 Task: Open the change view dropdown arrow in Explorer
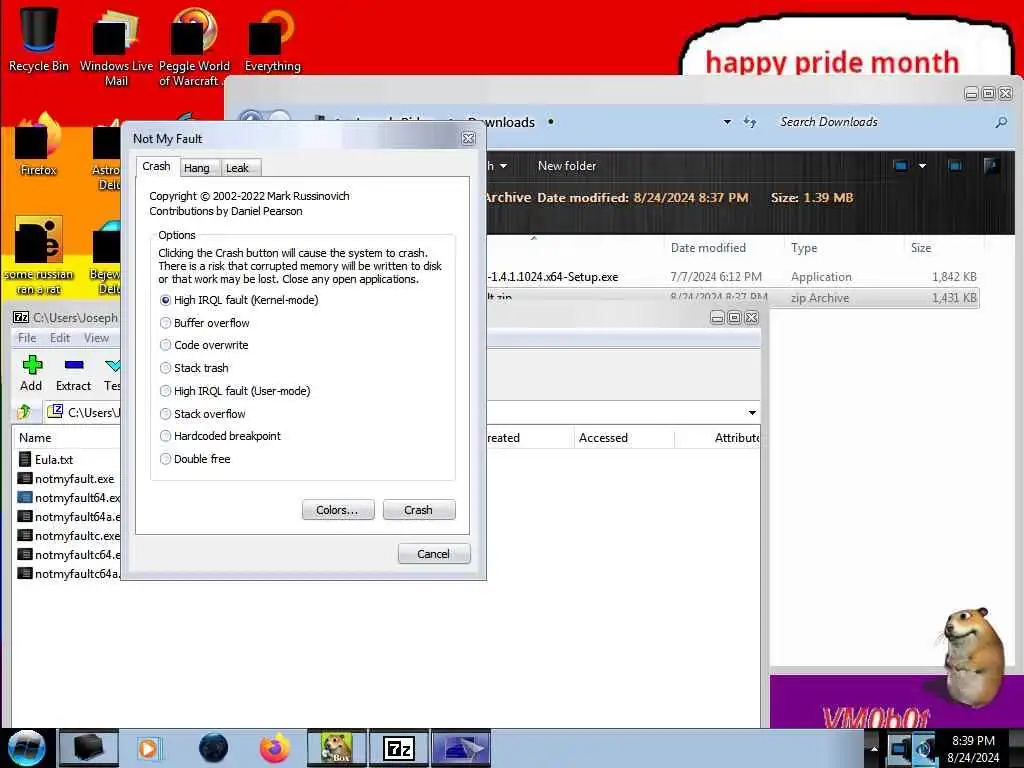(x=922, y=166)
